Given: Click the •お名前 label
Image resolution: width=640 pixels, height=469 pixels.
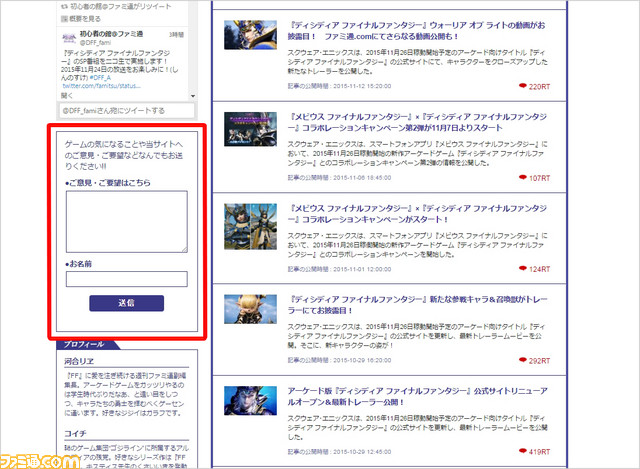Looking at the screenshot, I should [78, 264].
